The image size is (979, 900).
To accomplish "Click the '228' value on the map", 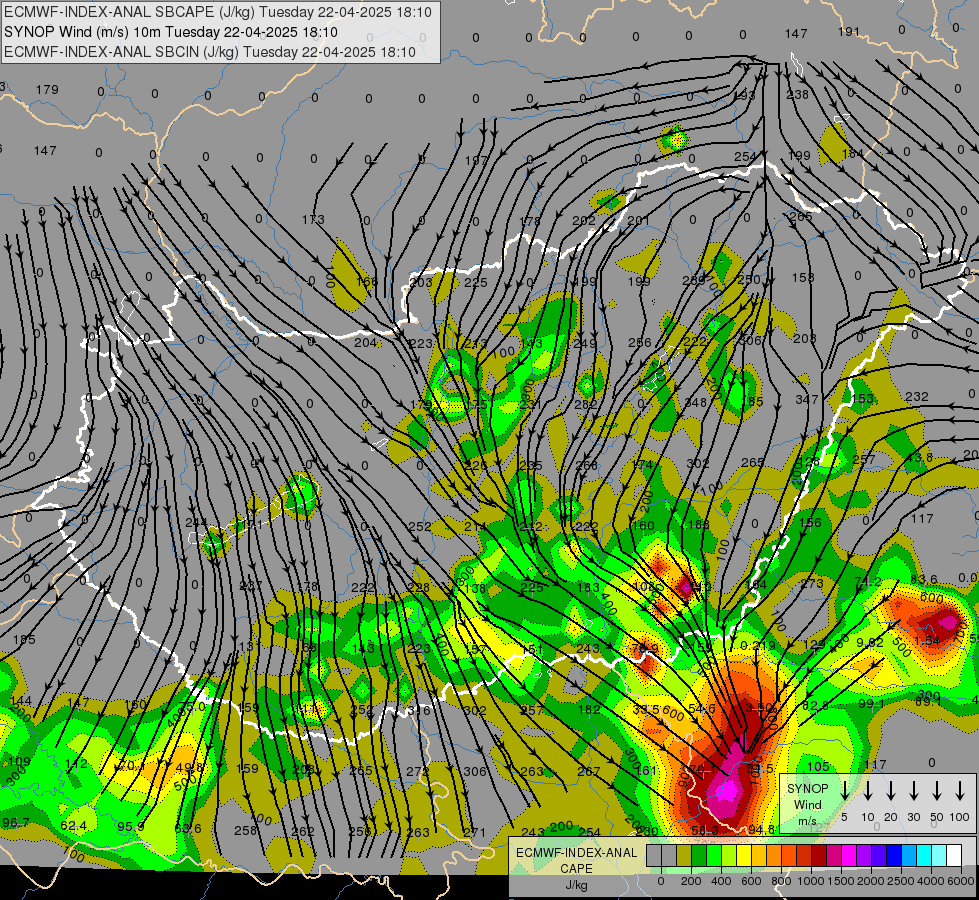I will pos(418,588).
